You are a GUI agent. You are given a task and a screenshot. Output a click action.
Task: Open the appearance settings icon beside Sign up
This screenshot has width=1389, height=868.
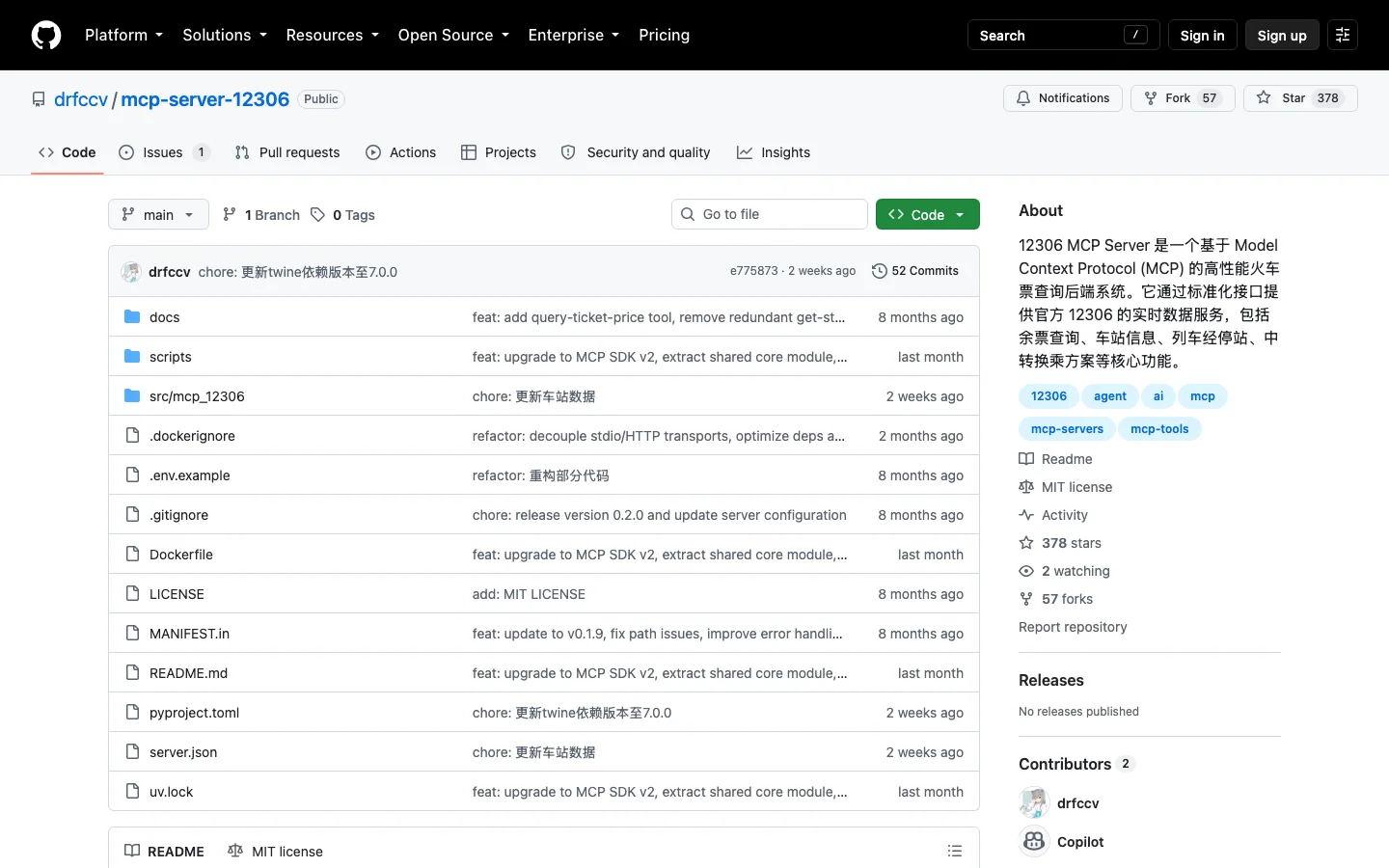point(1343,35)
